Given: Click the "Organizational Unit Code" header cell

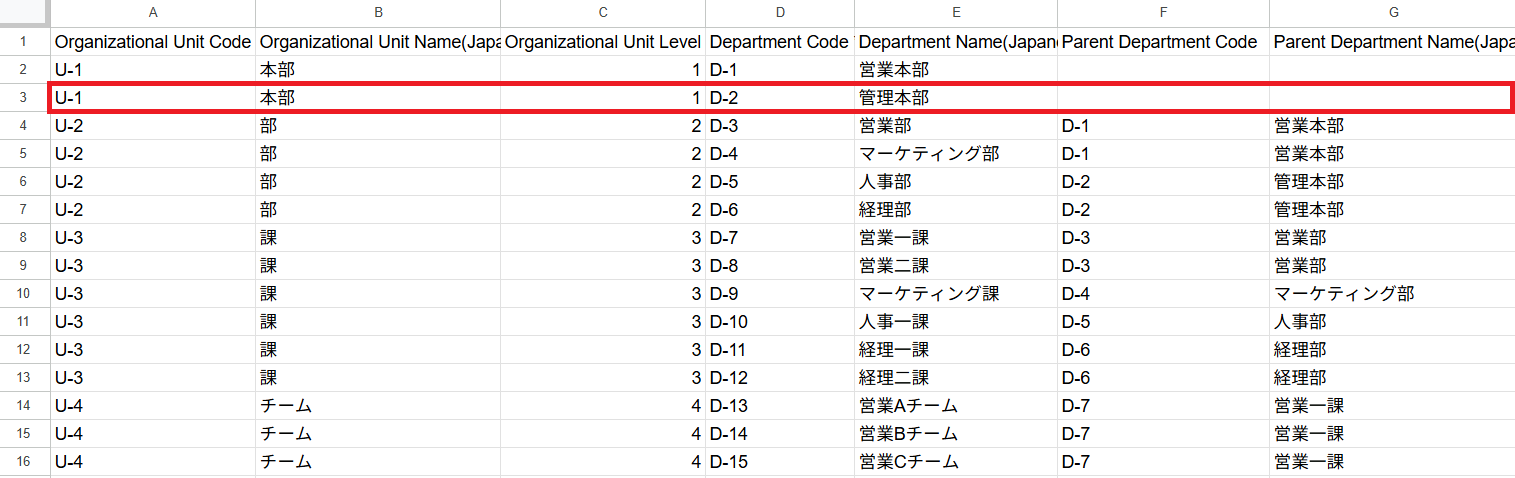Looking at the screenshot, I should click(153, 42).
